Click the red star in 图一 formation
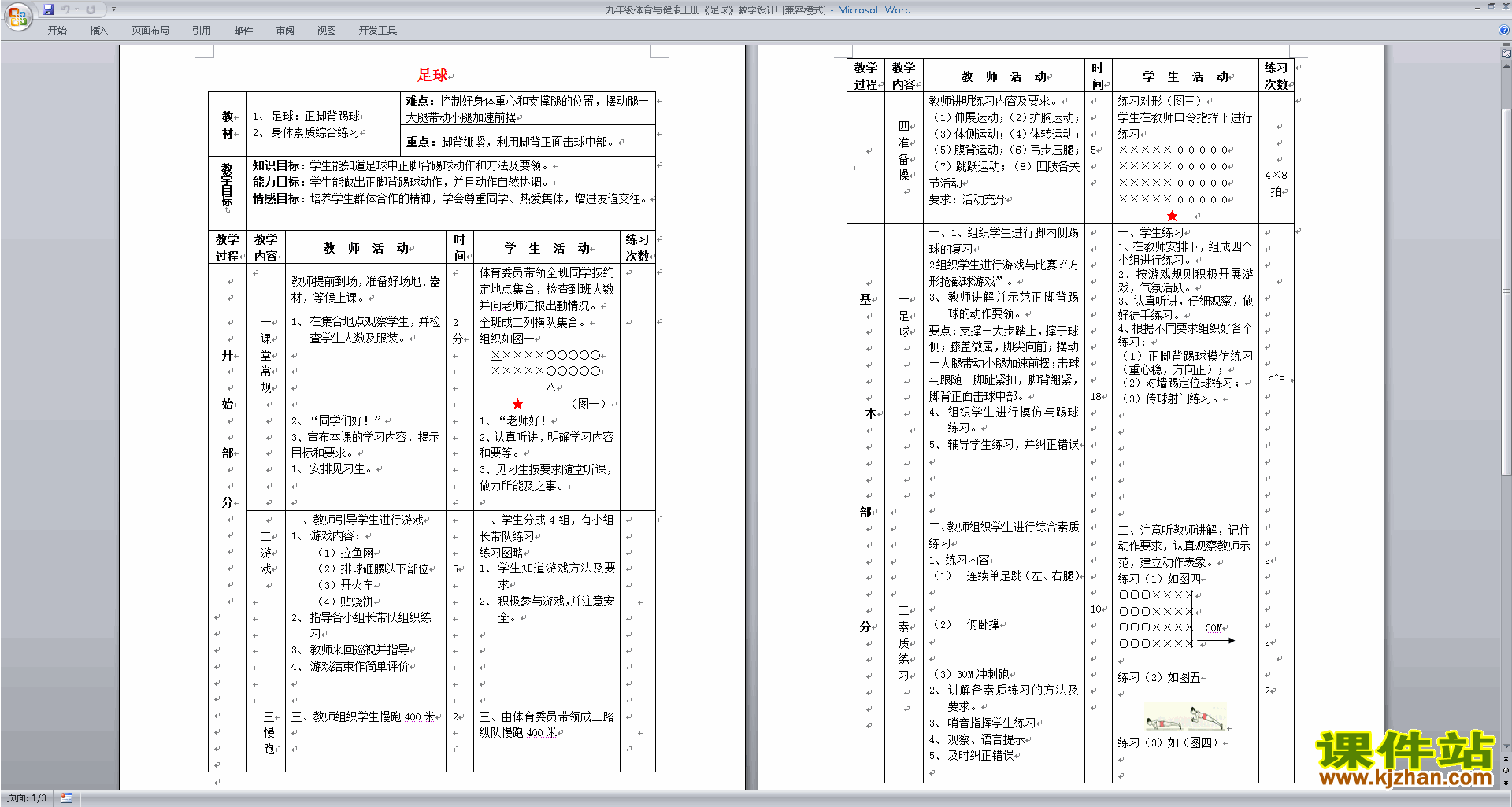This screenshot has height=807, width=1512. pyautogui.click(x=517, y=404)
